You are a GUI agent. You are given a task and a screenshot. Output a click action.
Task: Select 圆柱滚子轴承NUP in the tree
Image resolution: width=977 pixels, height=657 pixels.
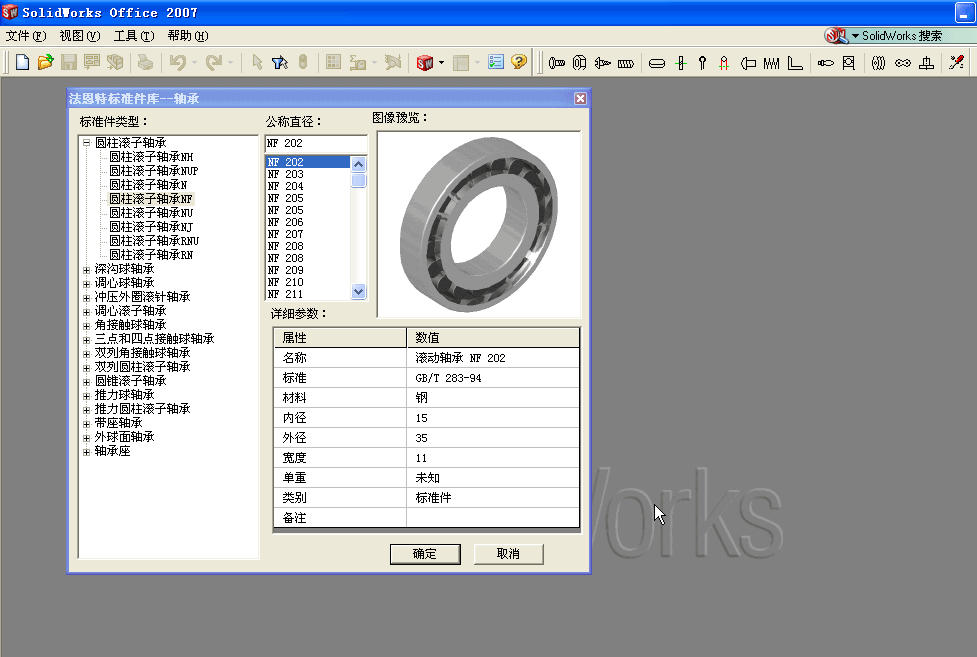pyautogui.click(x=154, y=171)
